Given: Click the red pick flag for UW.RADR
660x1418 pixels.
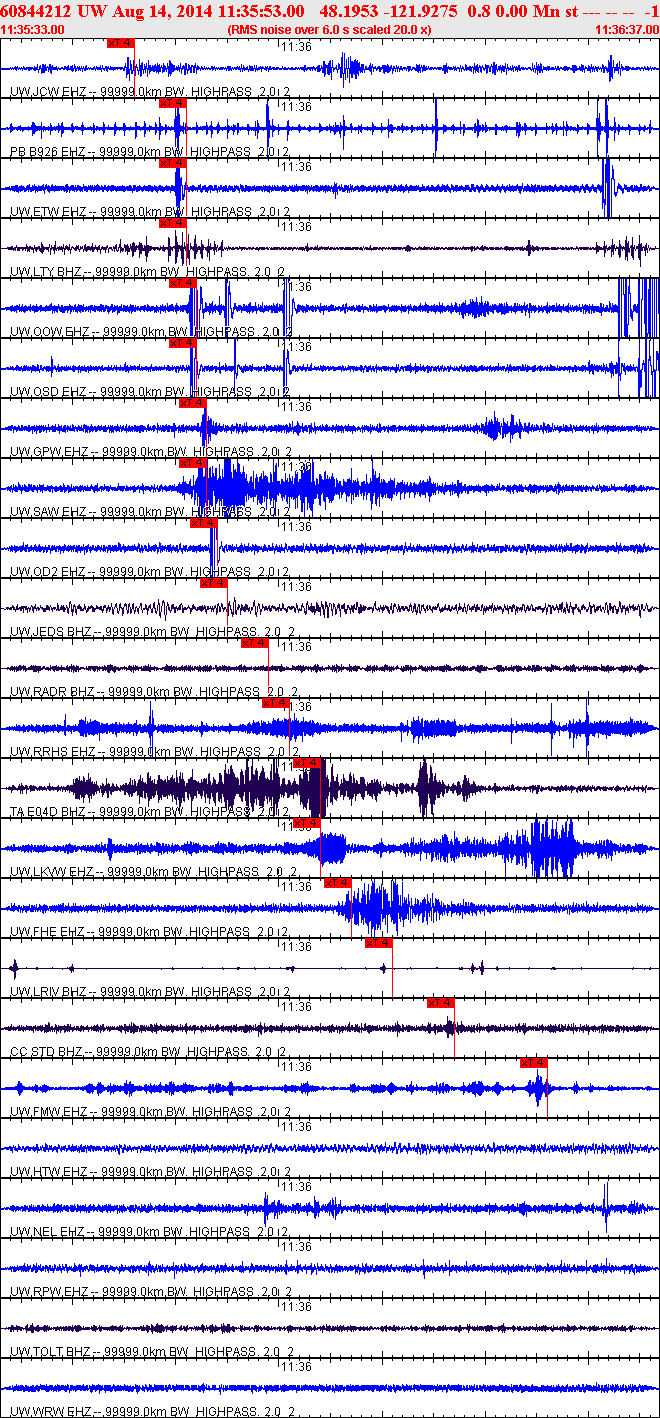Looking at the screenshot, I should [x=255, y=643].
